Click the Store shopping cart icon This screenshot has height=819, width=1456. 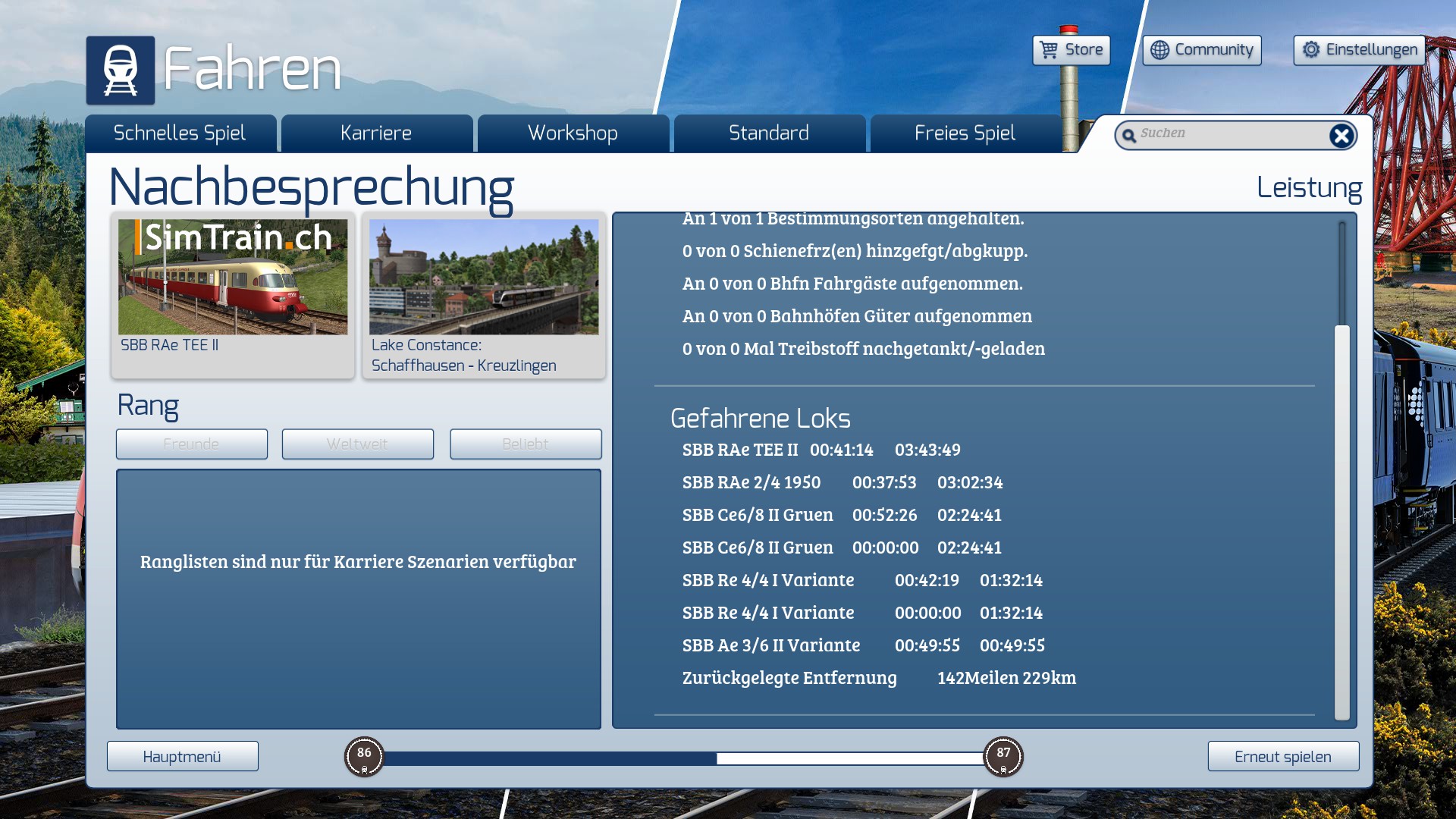pos(1049,50)
